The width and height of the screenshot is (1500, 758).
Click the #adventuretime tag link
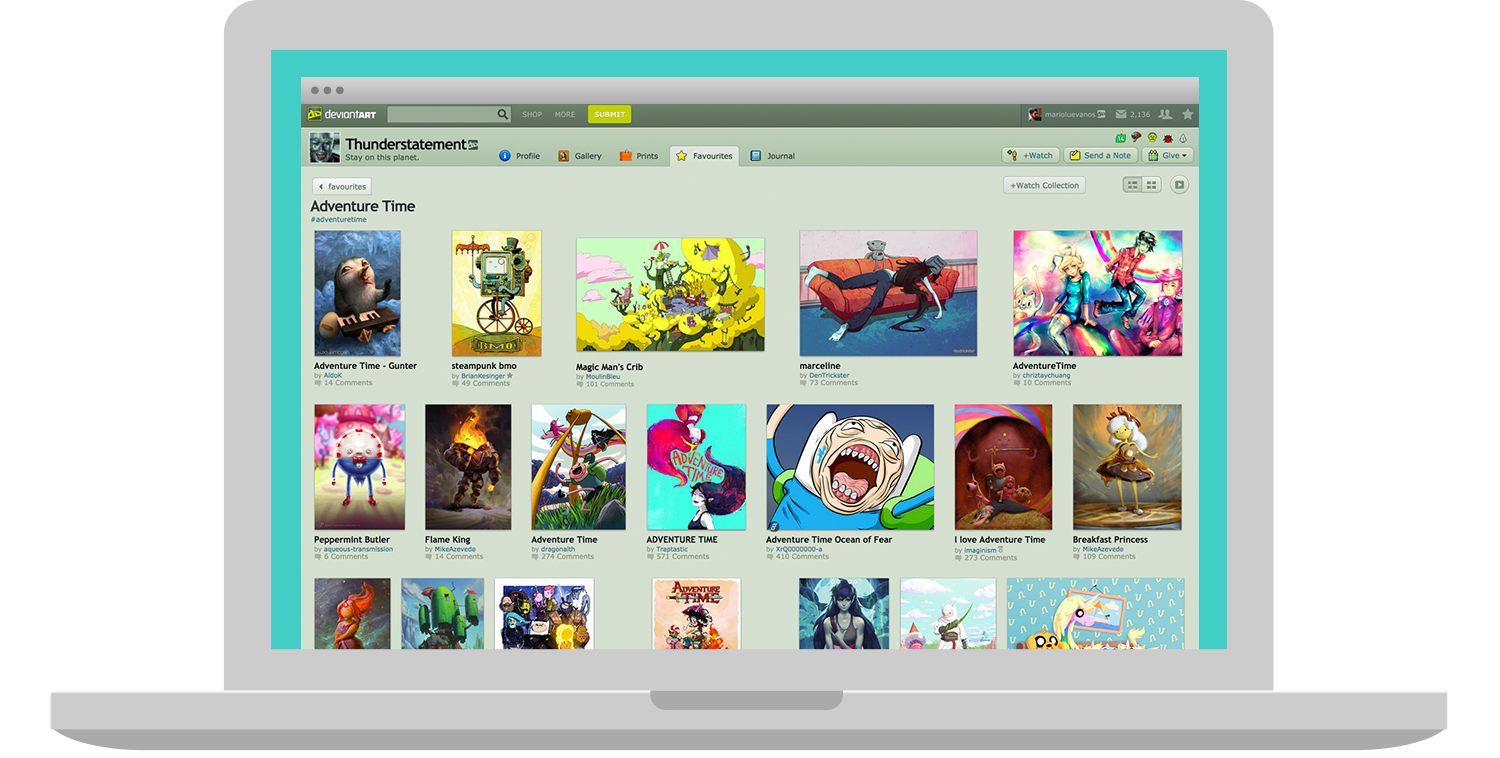pos(338,219)
